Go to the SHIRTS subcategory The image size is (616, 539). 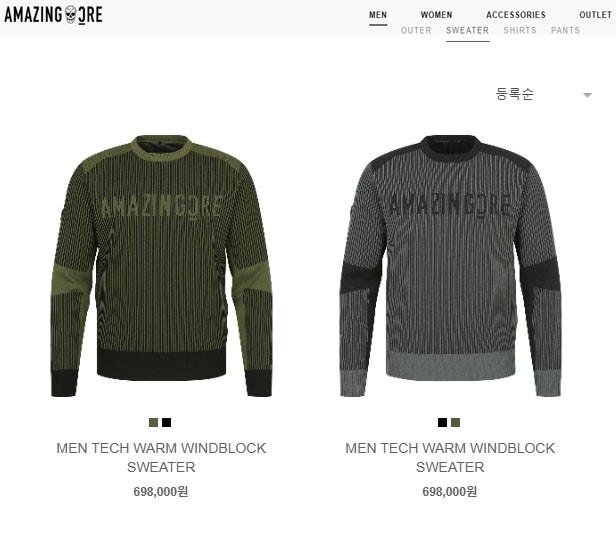[x=520, y=30]
